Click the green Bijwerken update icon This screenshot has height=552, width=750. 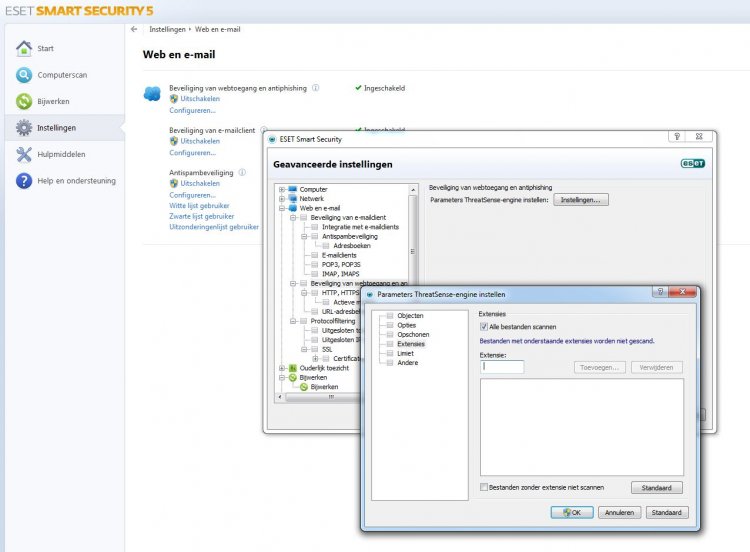tap(24, 101)
